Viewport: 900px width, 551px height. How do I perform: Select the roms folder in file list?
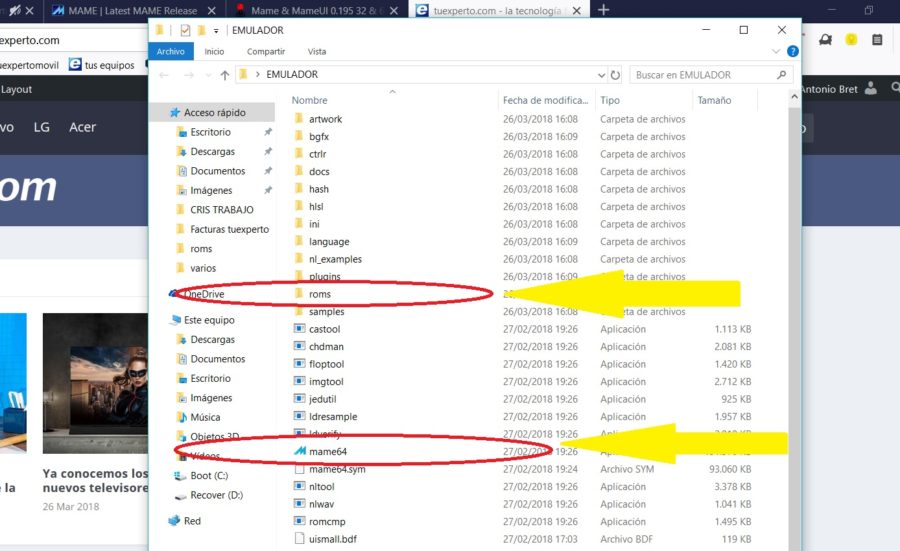320,294
